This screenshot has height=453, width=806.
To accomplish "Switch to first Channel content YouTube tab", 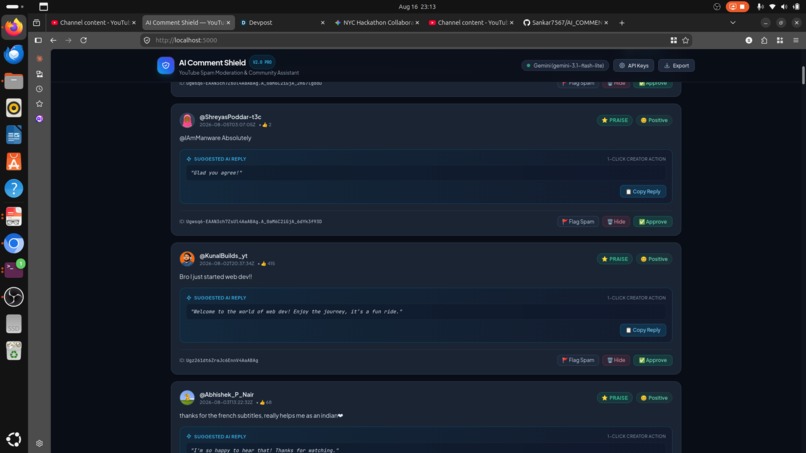I will point(94,23).
